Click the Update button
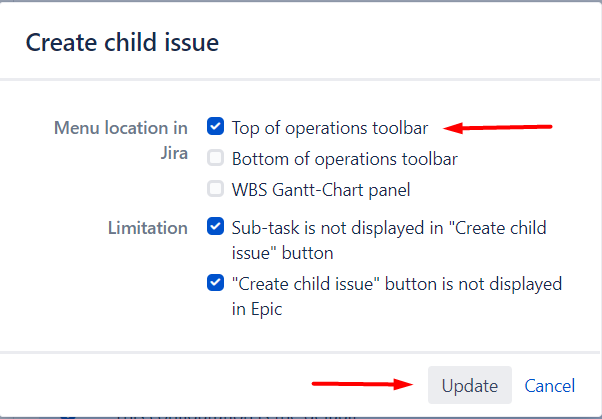This screenshot has height=419, width=602. click(469, 385)
